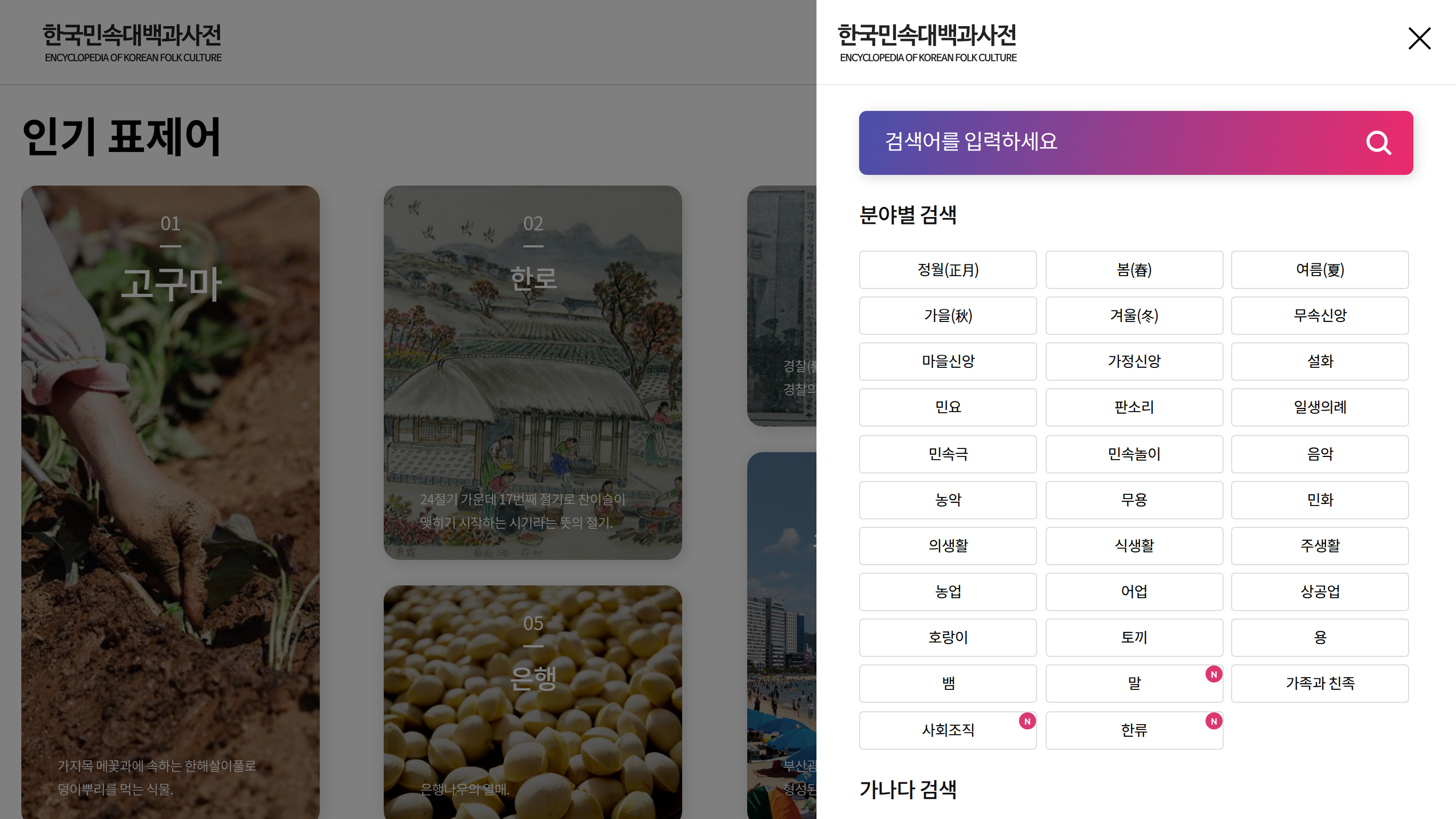Browse the 민요 category
The width and height of the screenshot is (1456, 819).
tap(948, 407)
